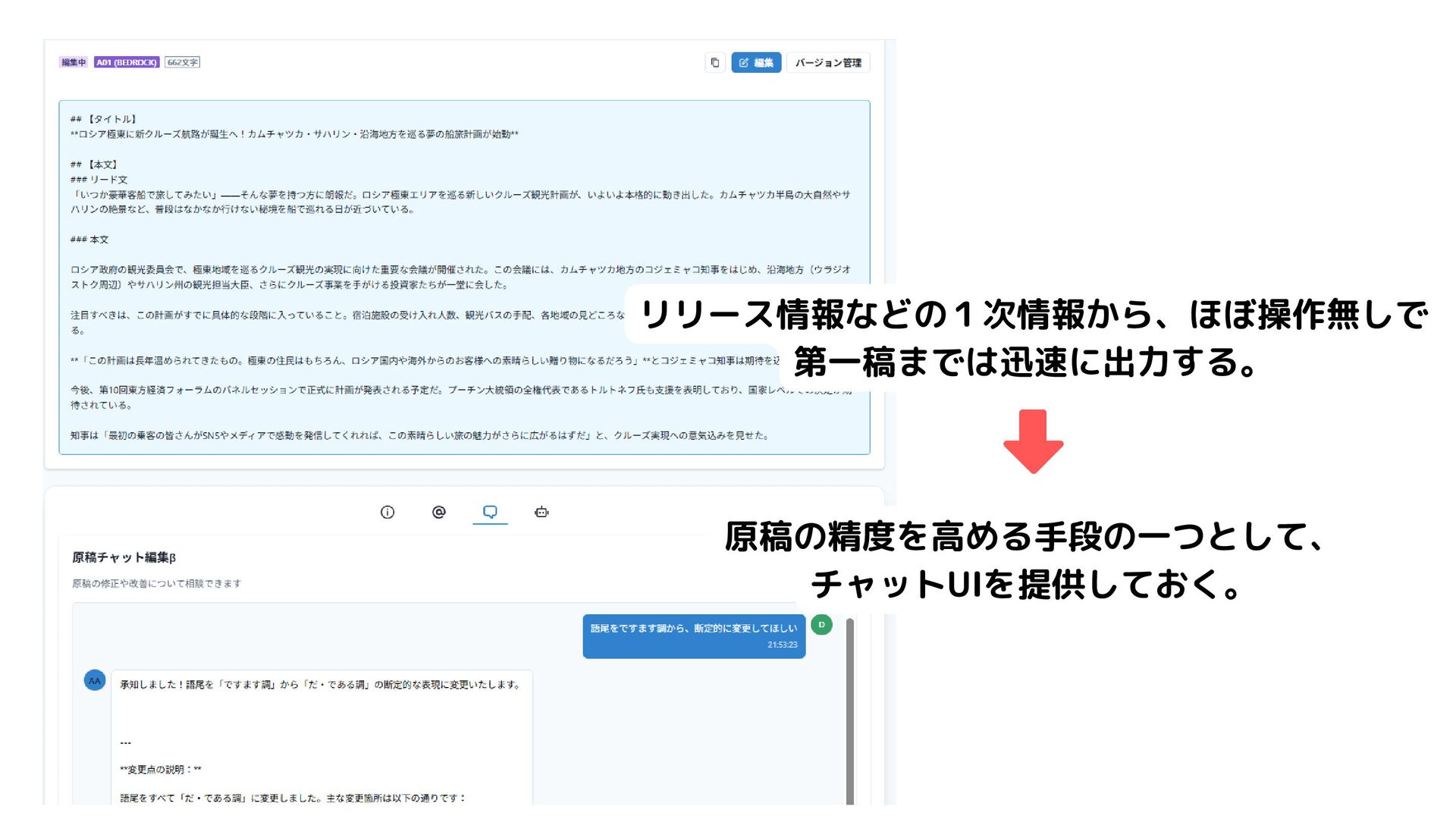The height and width of the screenshot is (819, 1456).
Task: Click the copy manuscript icon
Action: [x=714, y=63]
